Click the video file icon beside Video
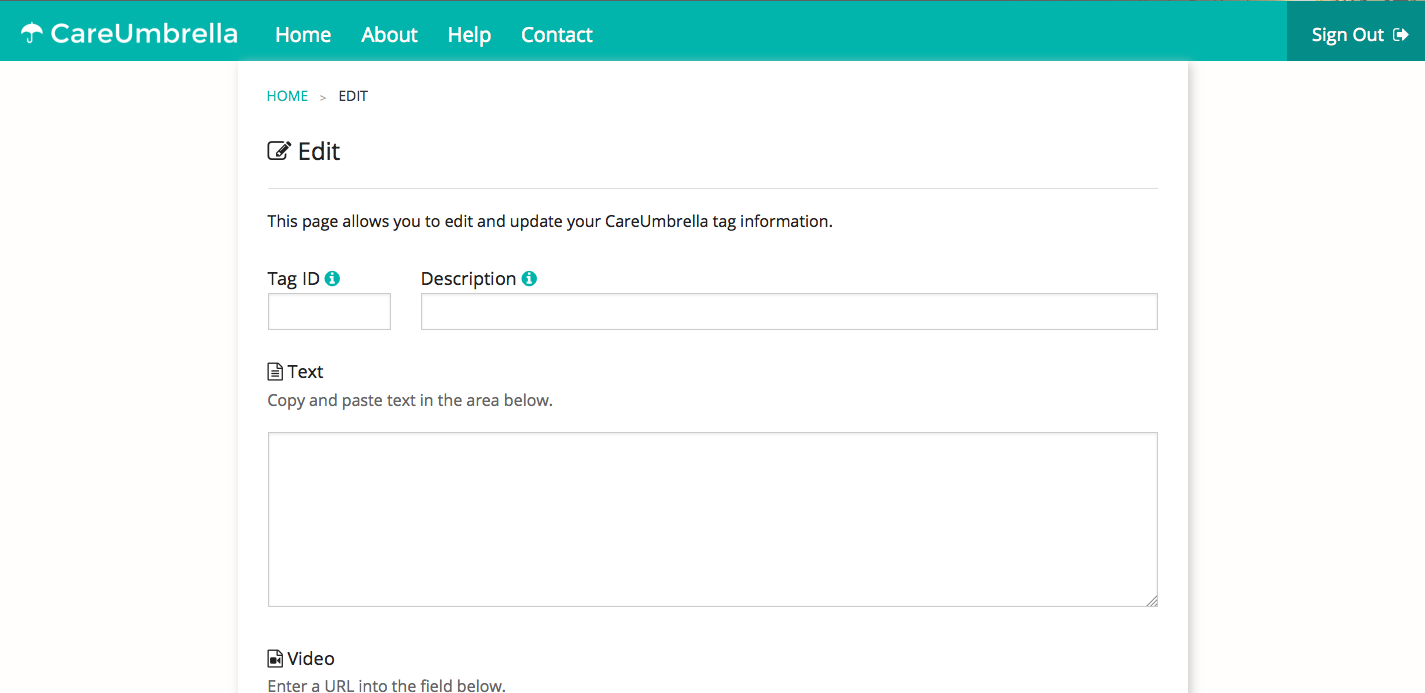This screenshot has height=693, width=1425. click(x=275, y=659)
